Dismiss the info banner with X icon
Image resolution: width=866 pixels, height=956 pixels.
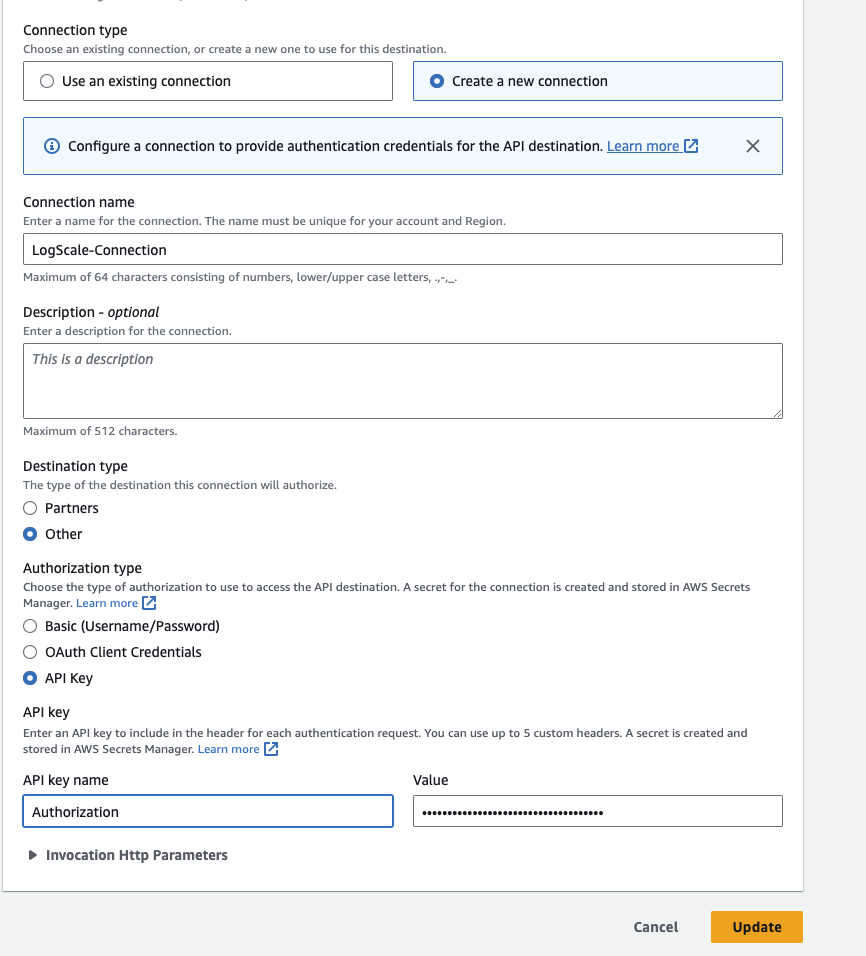click(x=753, y=146)
